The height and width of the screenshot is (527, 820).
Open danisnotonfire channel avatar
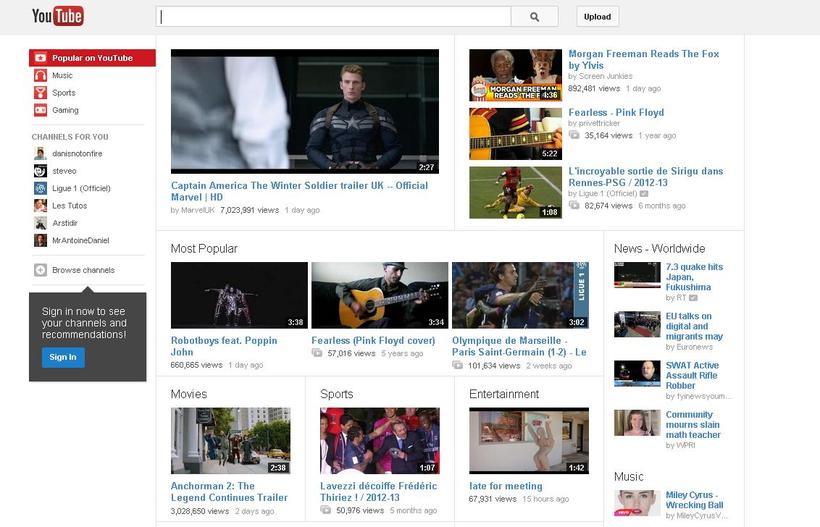(x=40, y=154)
